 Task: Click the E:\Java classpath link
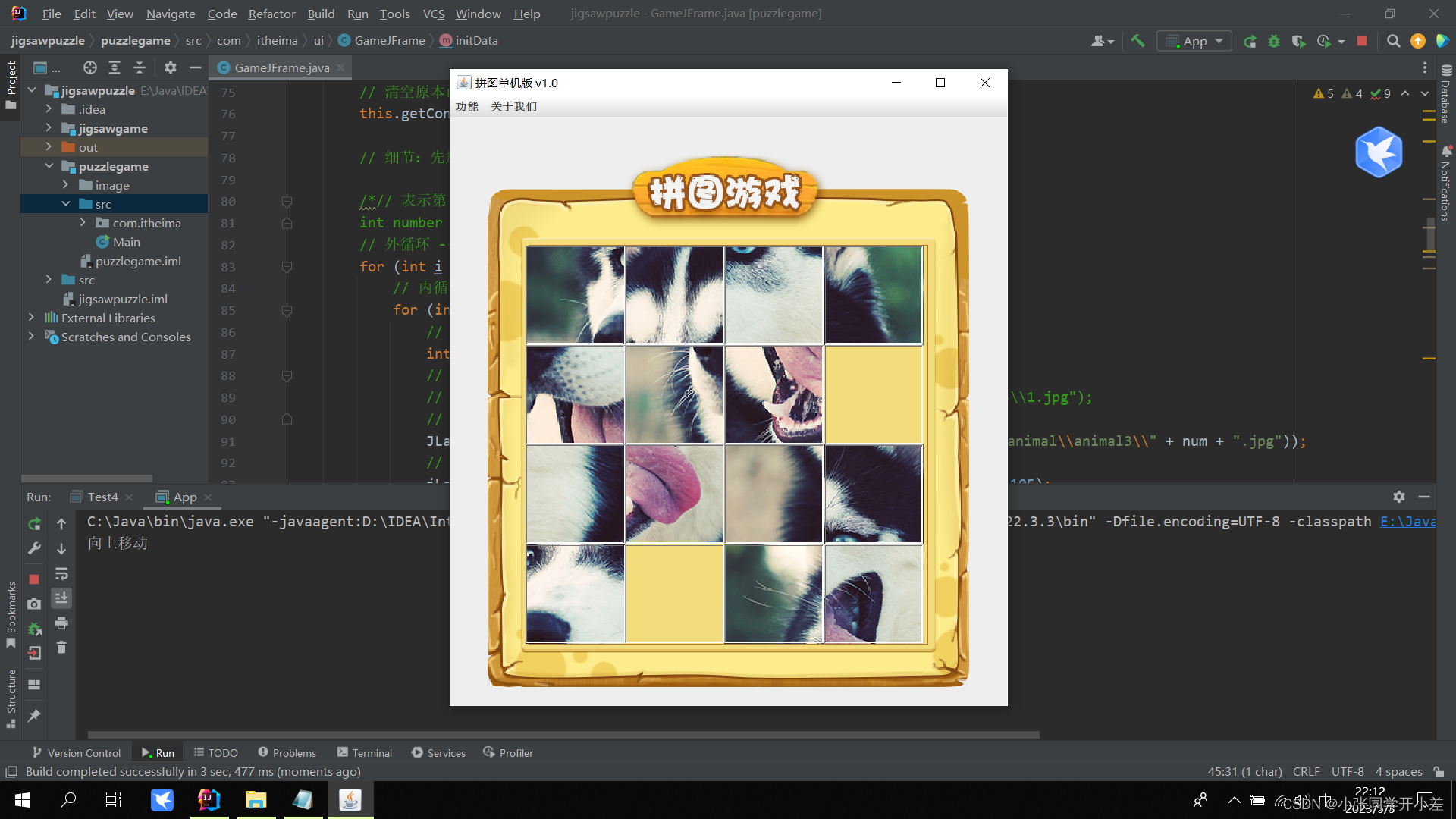1407,521
